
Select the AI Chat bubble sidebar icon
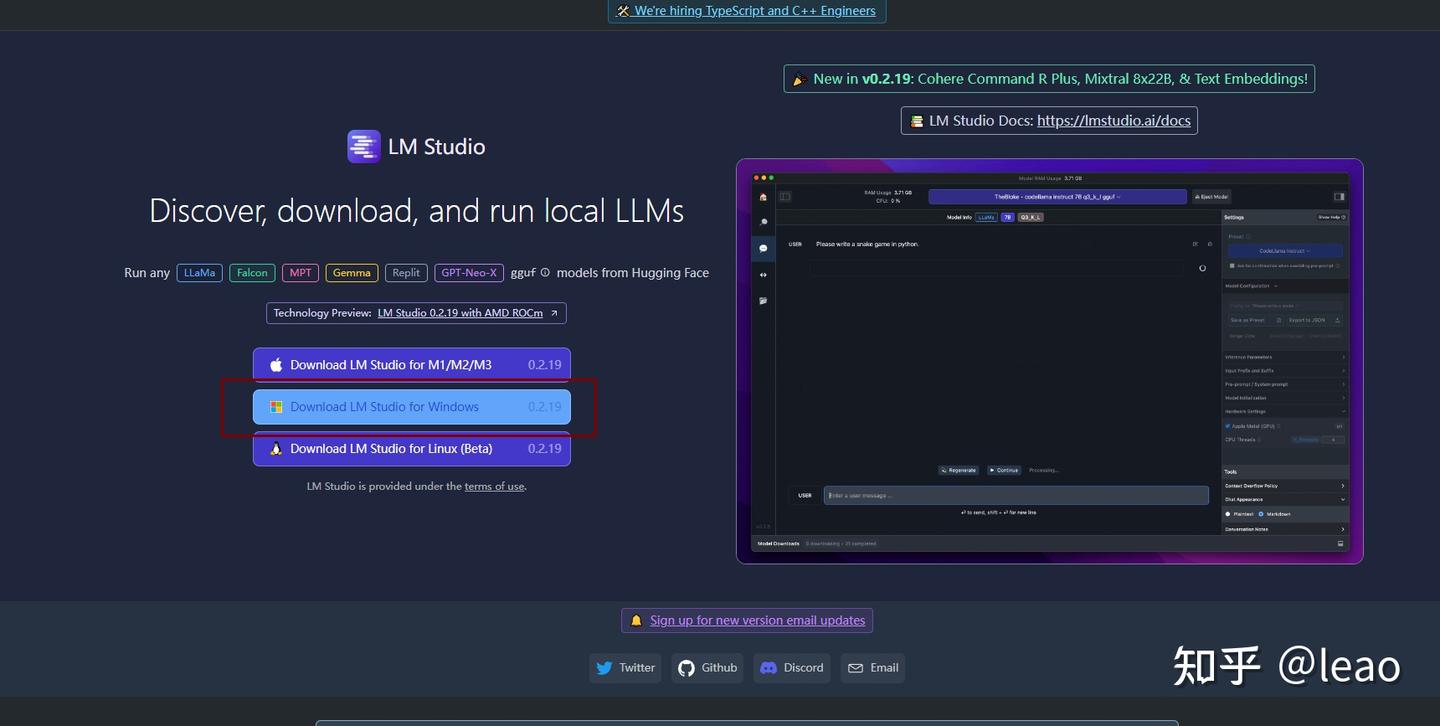[x=763, y=247]
